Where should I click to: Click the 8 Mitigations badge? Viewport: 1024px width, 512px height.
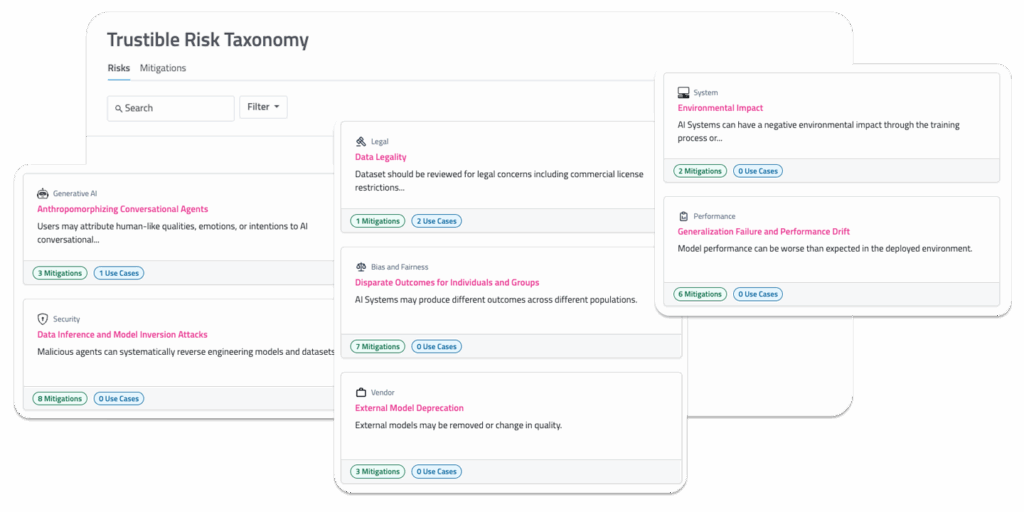point(59,398)
